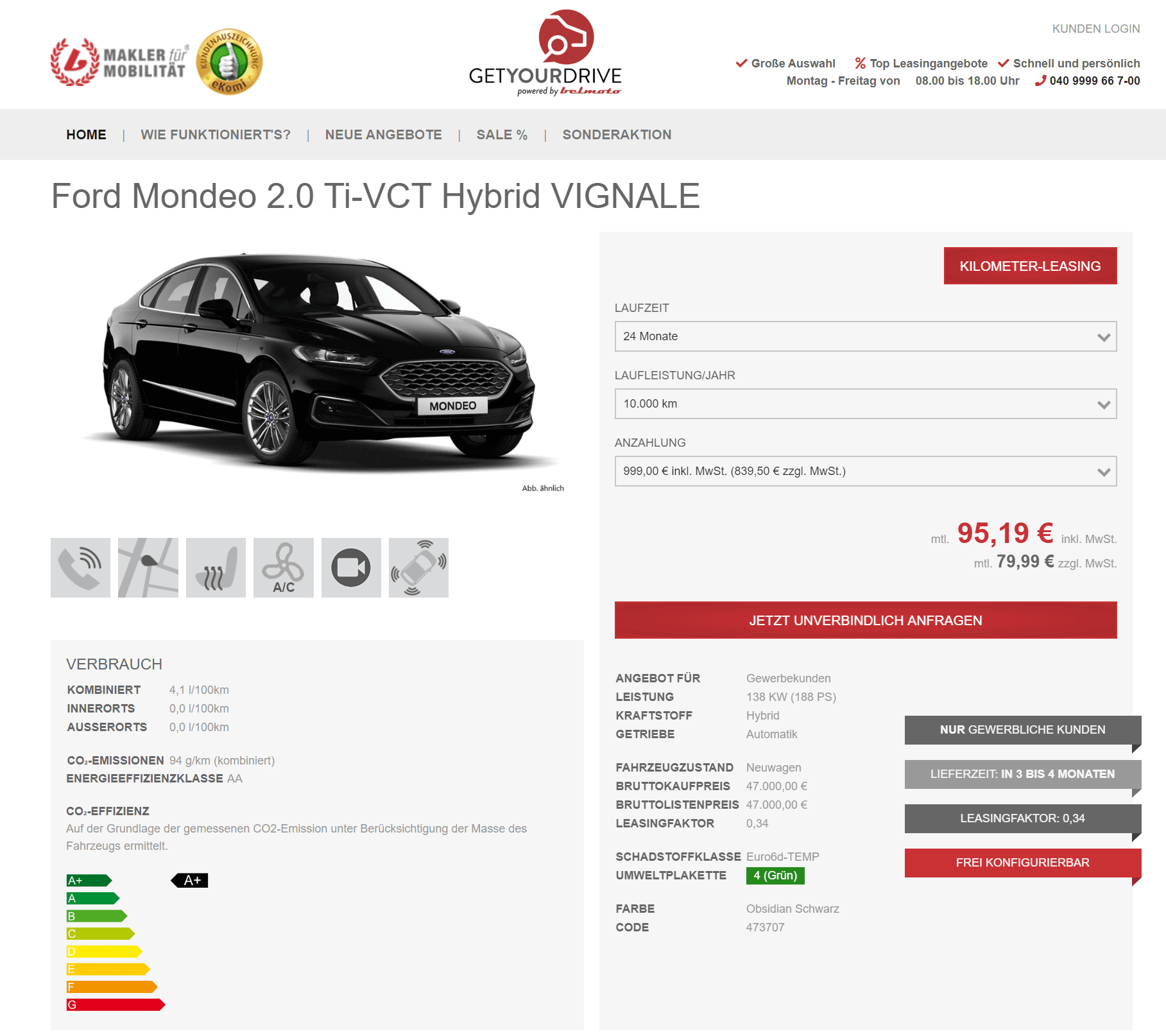Click the parking sensor feature icon
This screenshot has width=1166, height=1036.
(418, 567)
